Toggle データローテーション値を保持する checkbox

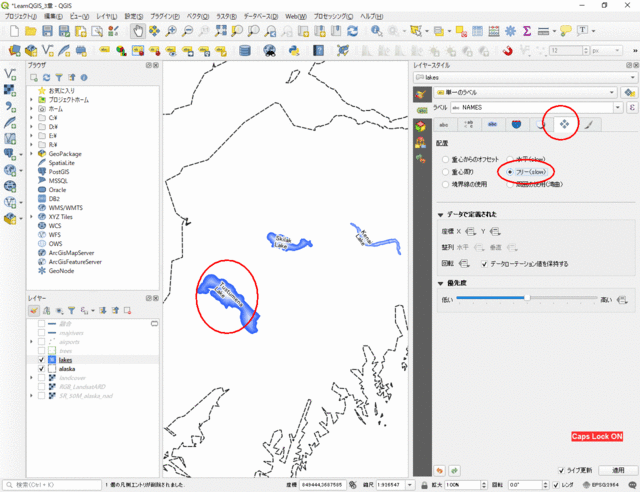click(x=484, y=264)
